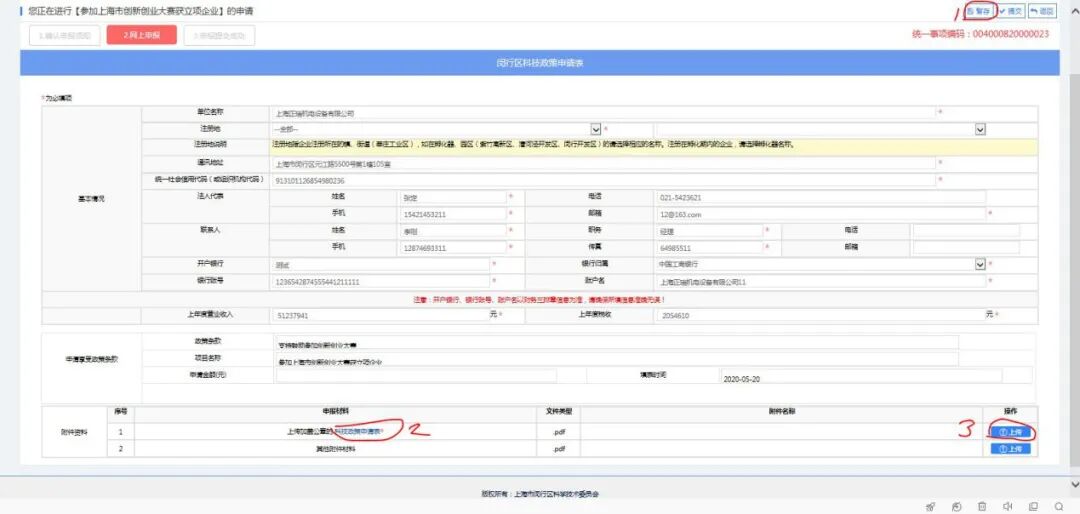
Task: Click the 邮箱 field with 12@163.com
Action: 821,214
